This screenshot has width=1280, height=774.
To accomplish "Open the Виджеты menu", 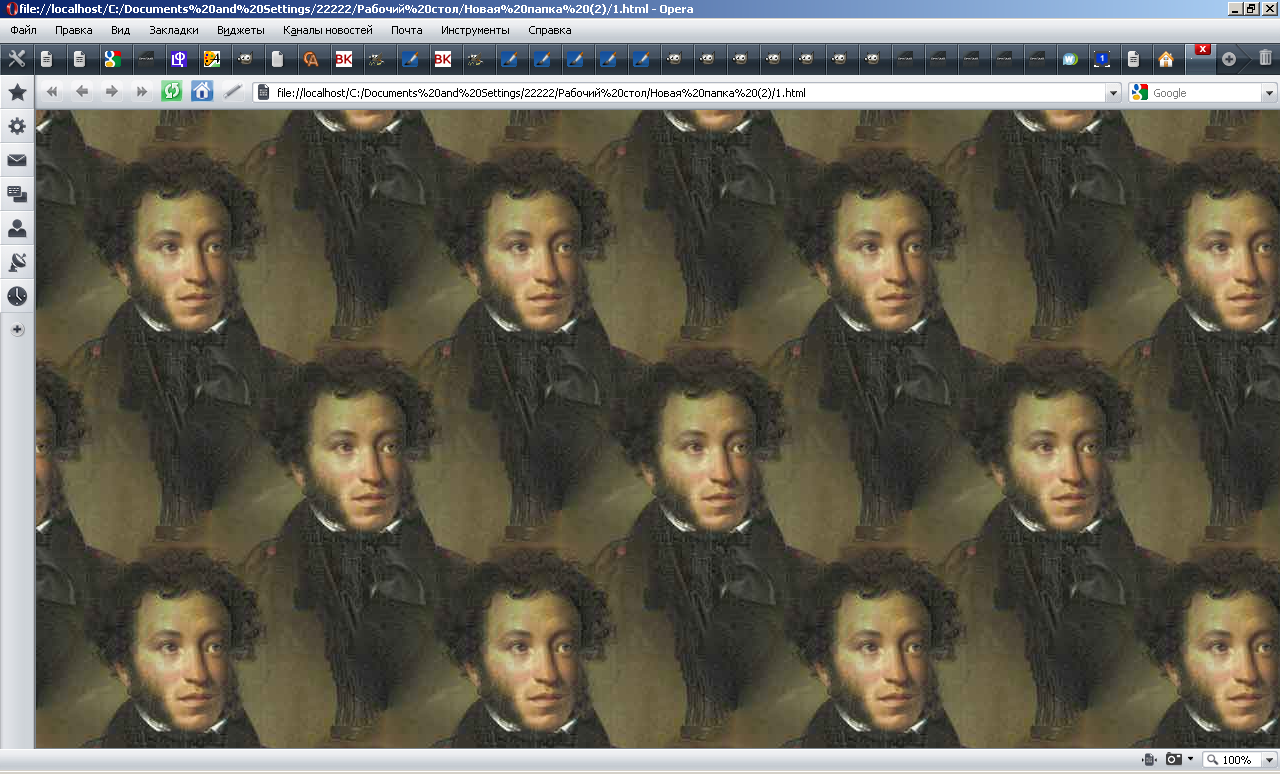I will click(x=241, y=30).
